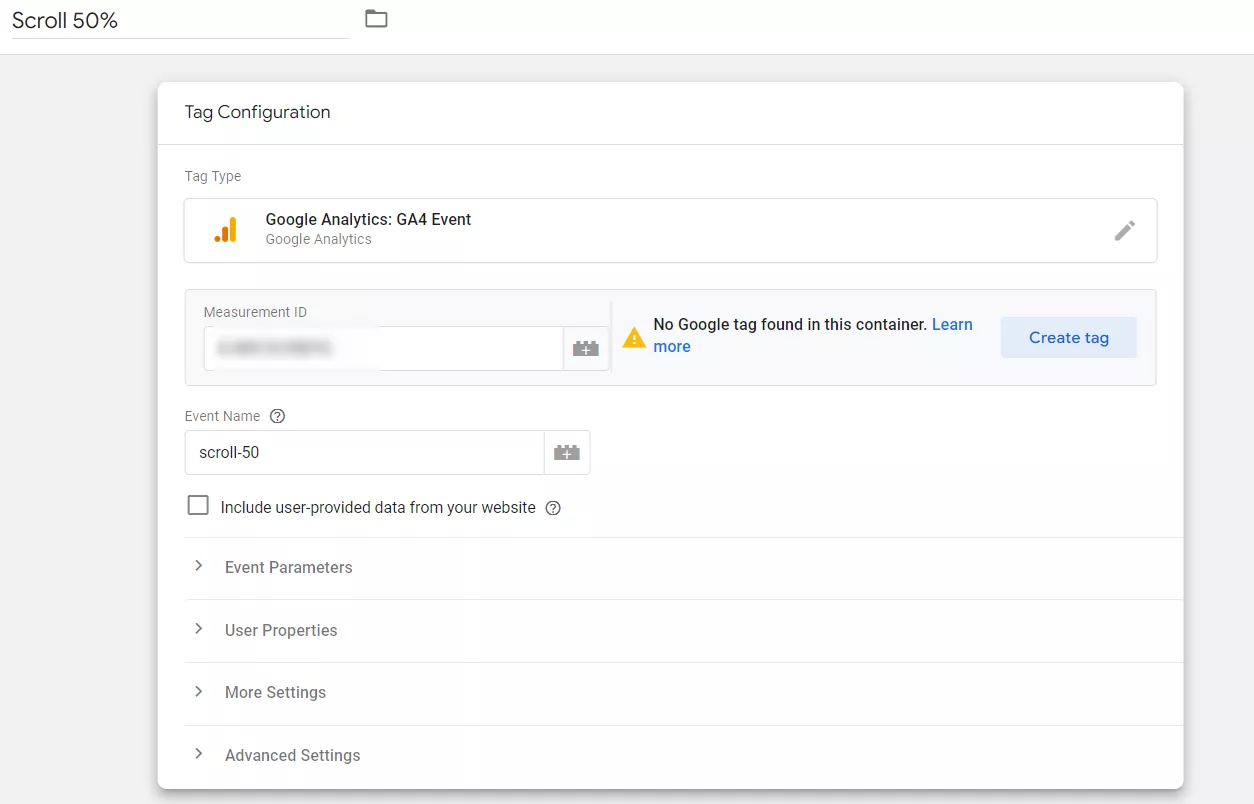Insert variable for Measurement ID
This screenshot has width=1254, height=804.
586,349
